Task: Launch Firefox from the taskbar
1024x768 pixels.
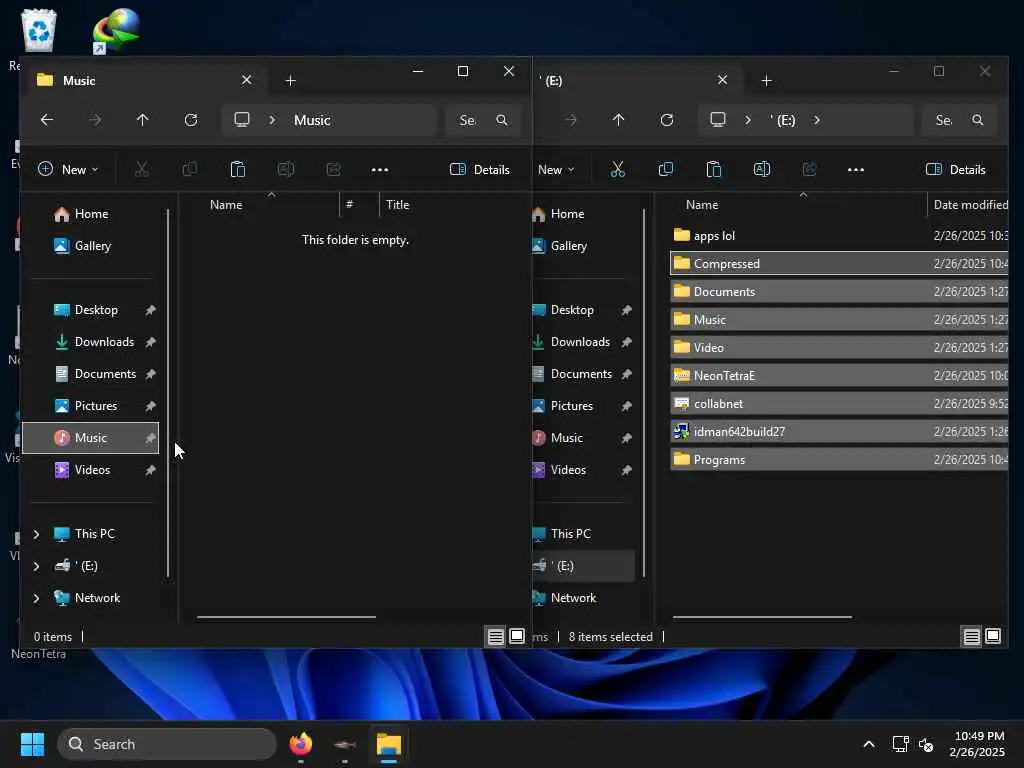Action: 300,744
